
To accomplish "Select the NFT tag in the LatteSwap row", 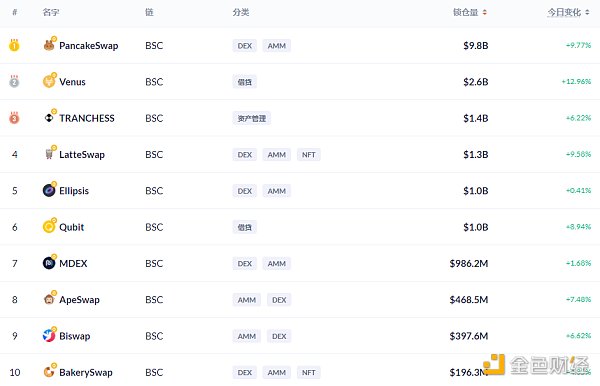I will (308, 155).
